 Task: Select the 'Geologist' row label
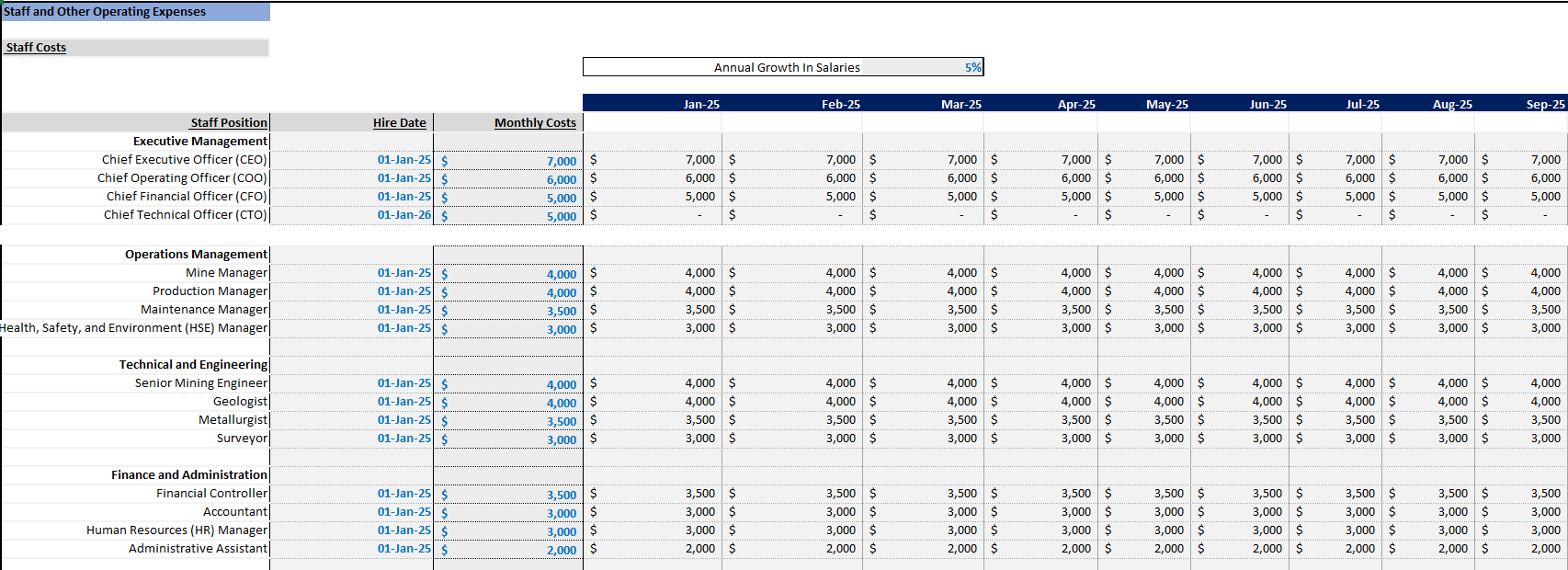coord(240,401)
